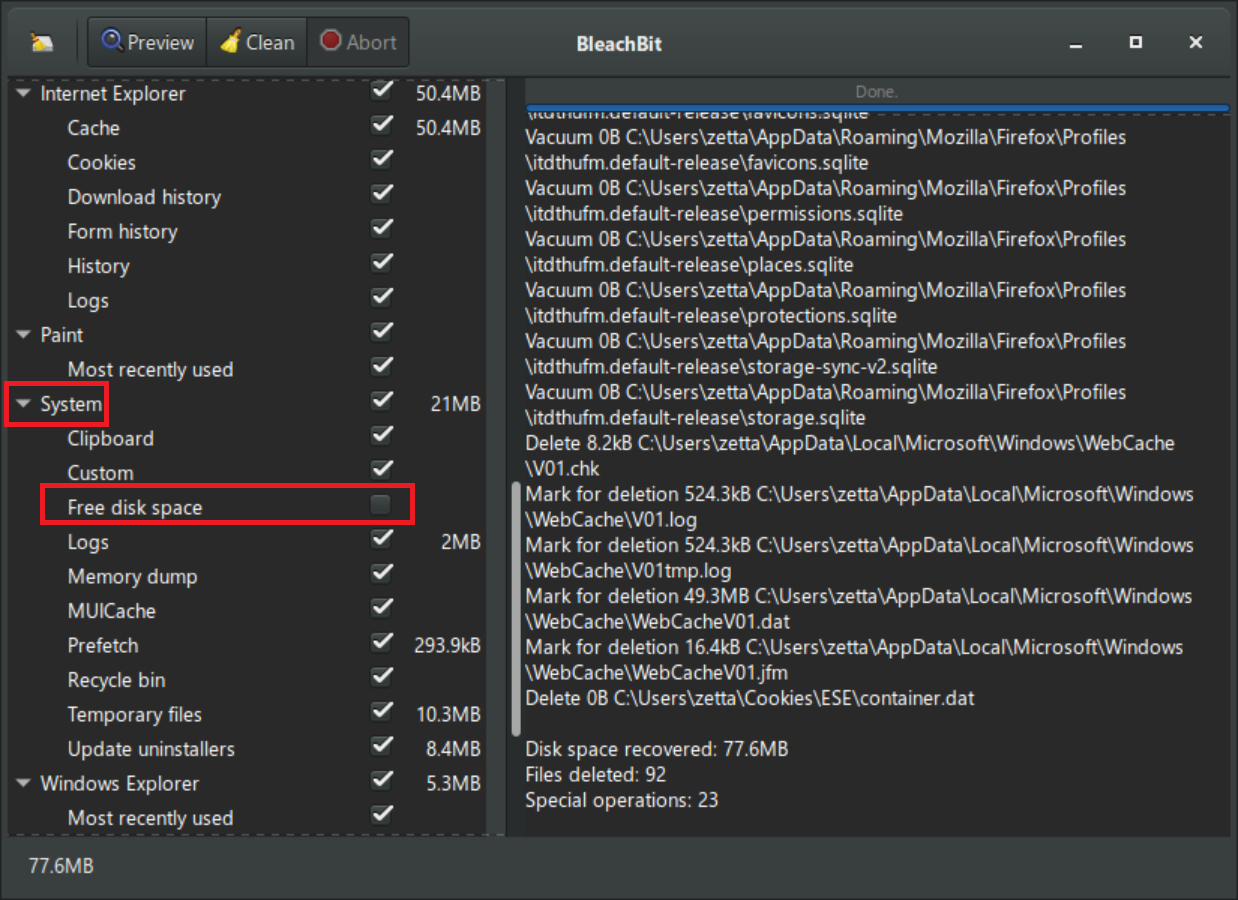Select the Memory dump item
Image resolution: width=1238 pixels, height=900 pixels.
point(132,577)
